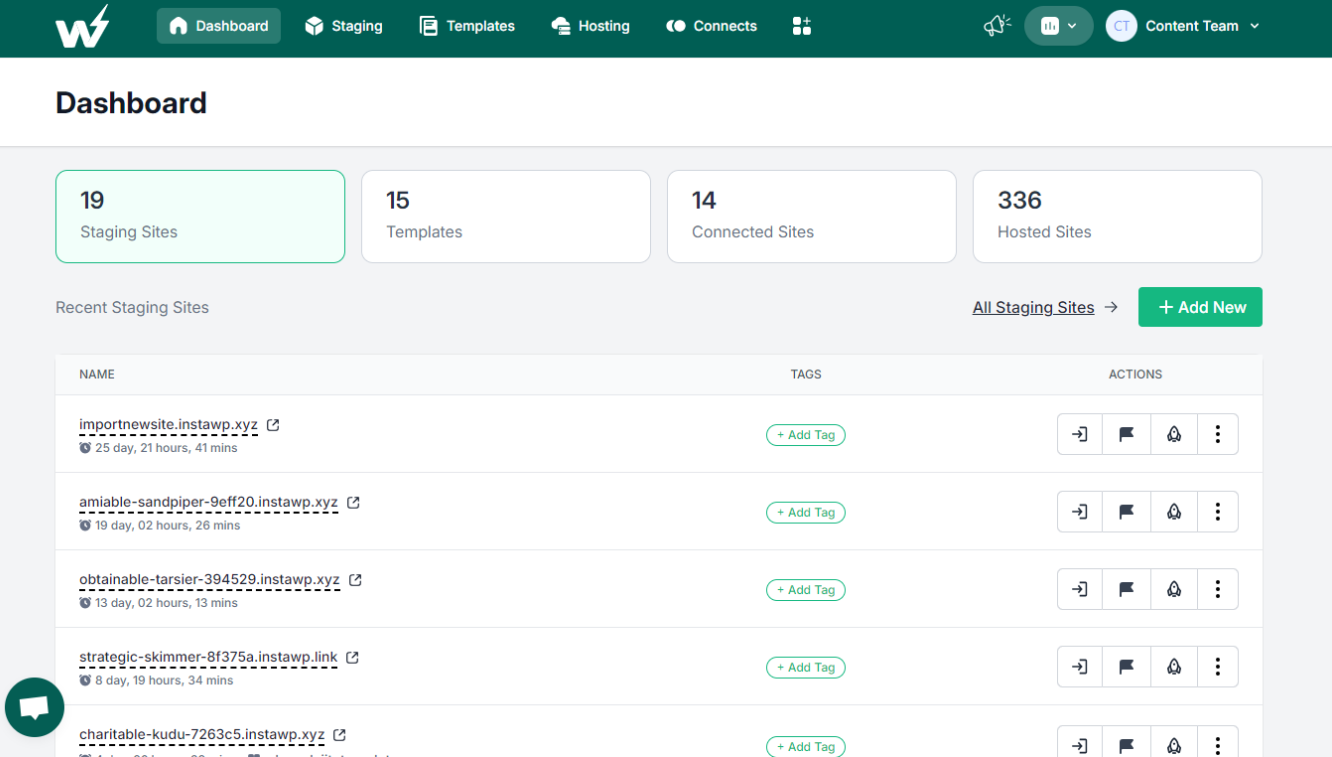Select the 19 Staging Sites card
Image resolution: width=1332 pixels, height=757 pixels.
200,216
